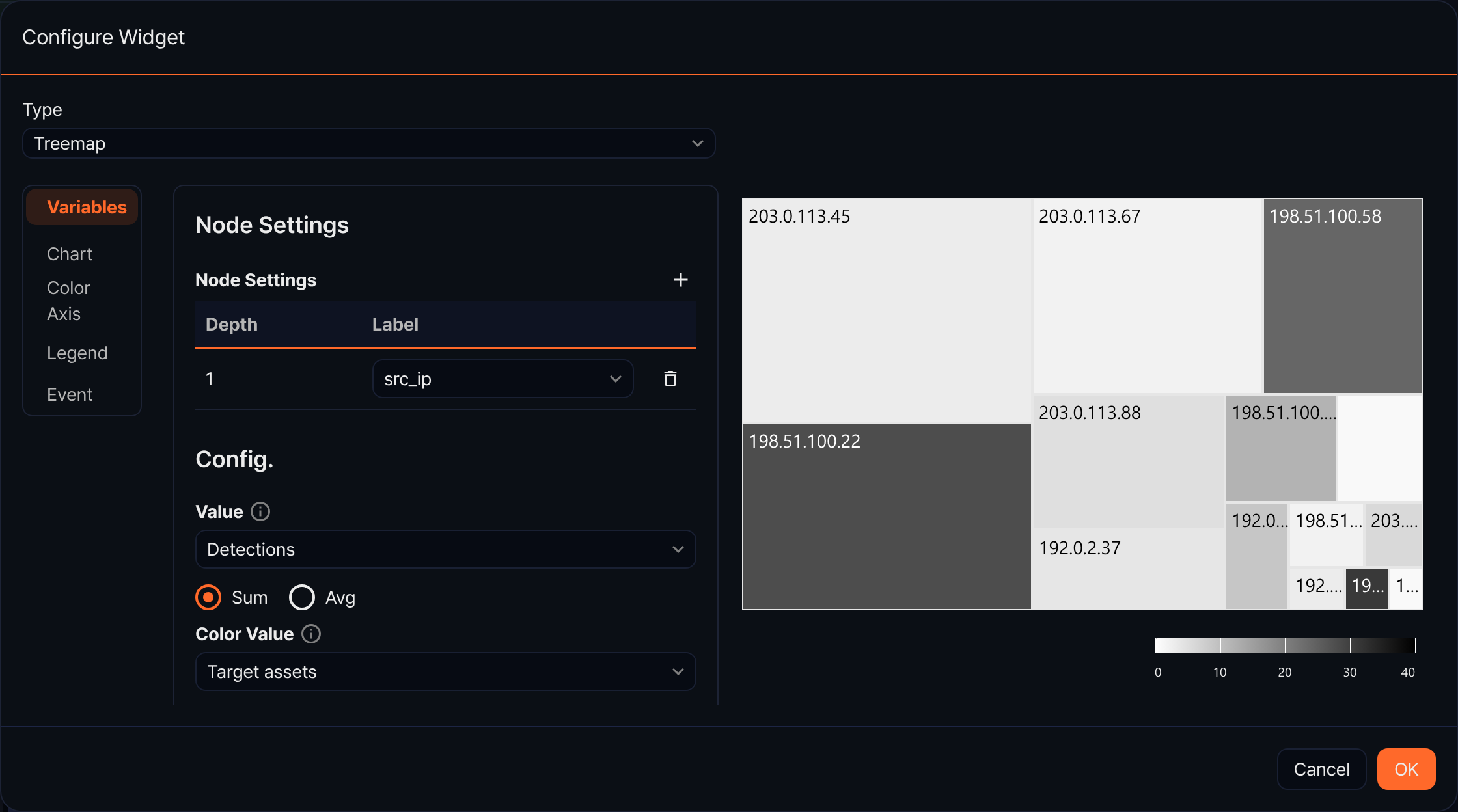Click the 203.0.113.45 treemap block
Viewport: 1458px width, 812px height.
[x=887, y=311]
